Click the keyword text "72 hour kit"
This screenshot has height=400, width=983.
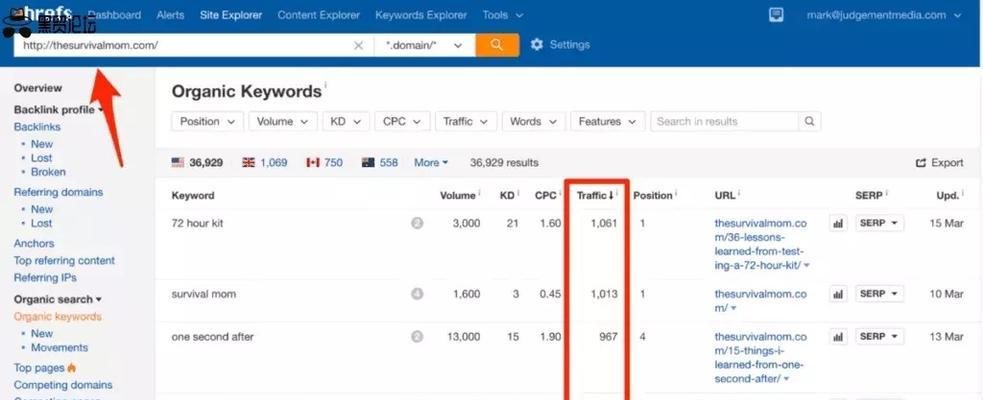(x=197, y=223)
